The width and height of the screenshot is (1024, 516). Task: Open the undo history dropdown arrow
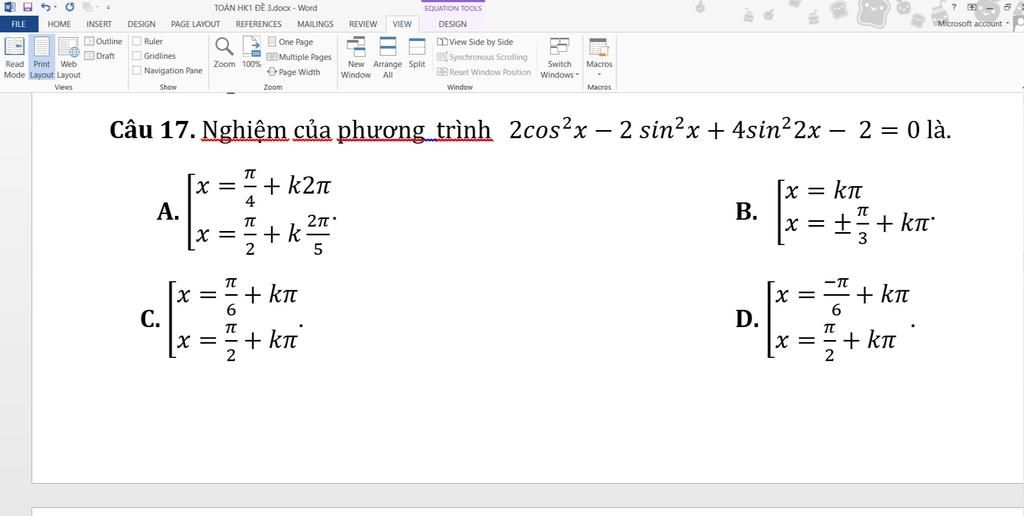55,8
